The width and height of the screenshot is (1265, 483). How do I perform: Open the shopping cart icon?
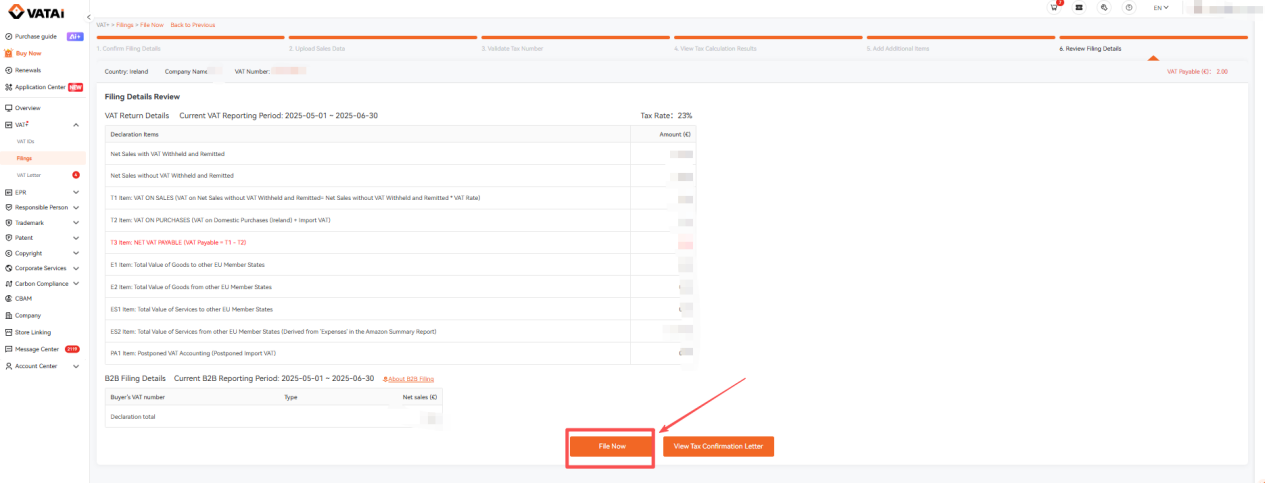(1054, 7)
